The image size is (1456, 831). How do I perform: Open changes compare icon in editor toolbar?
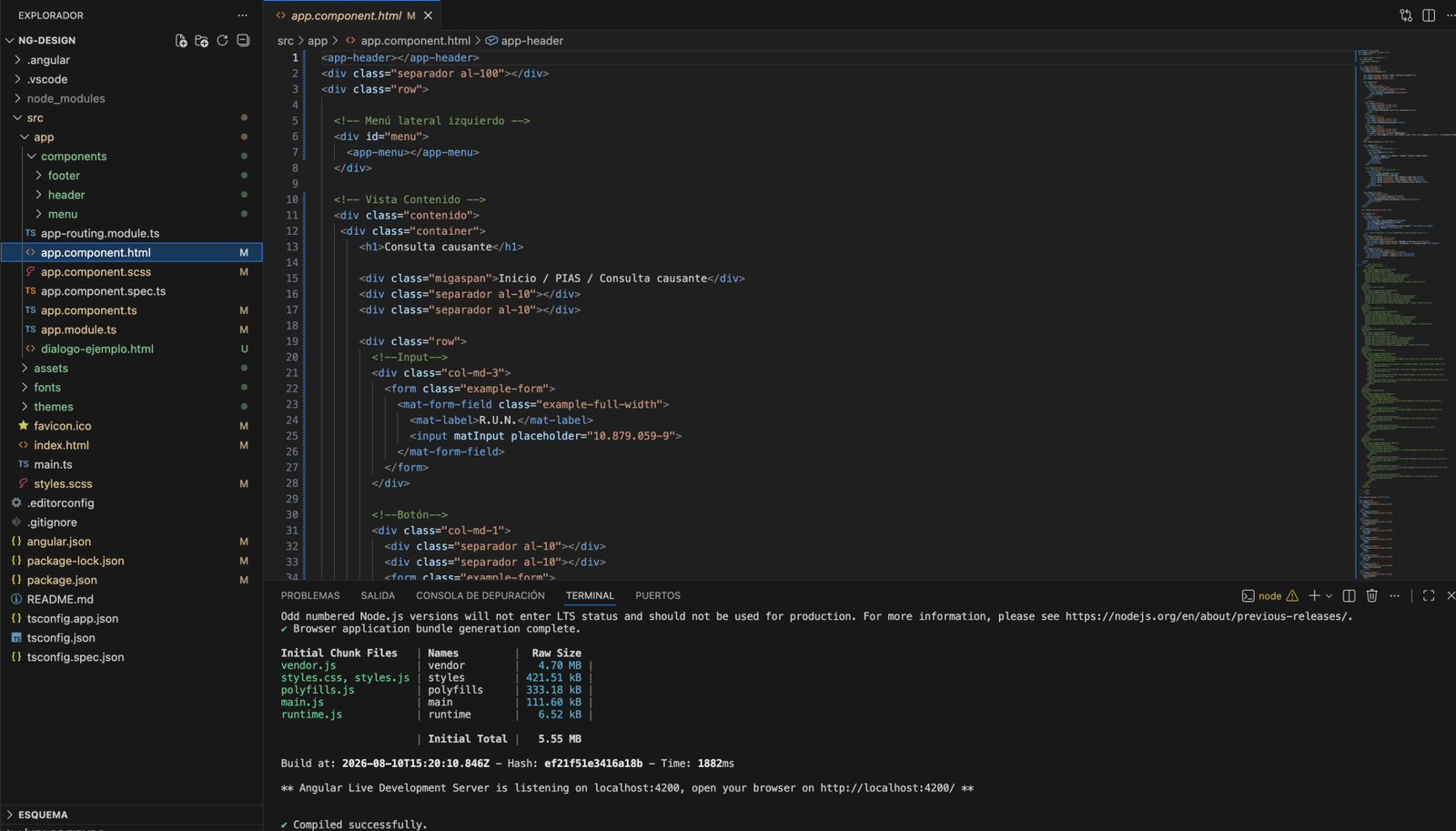1406,15
